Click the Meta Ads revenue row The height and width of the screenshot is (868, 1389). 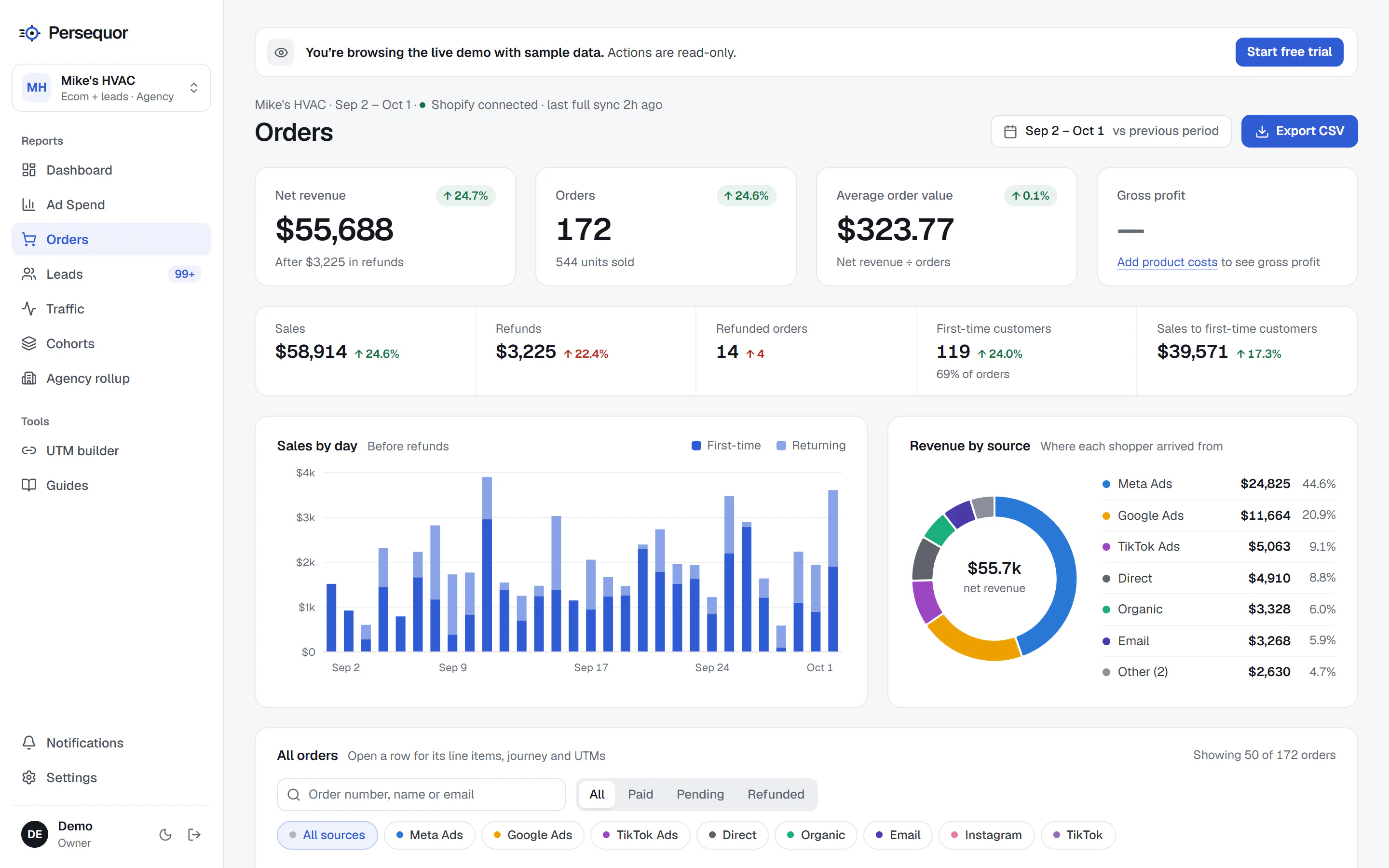tap(1219, 484)
